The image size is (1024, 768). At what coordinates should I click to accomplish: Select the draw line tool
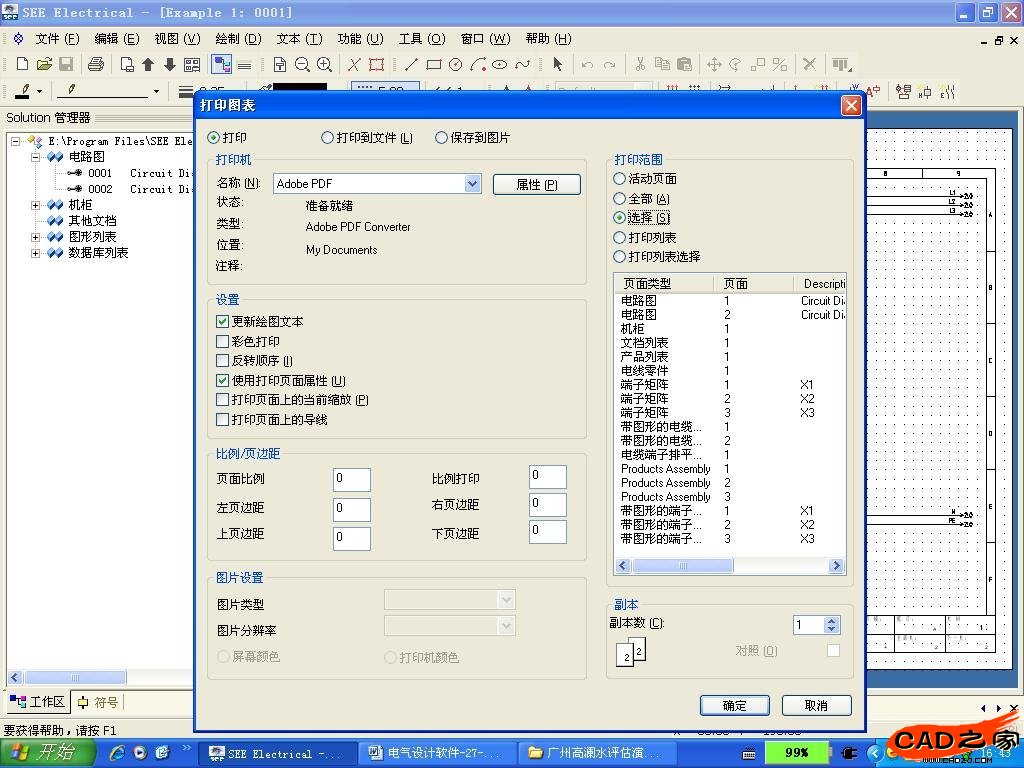[x=411, y=64]
